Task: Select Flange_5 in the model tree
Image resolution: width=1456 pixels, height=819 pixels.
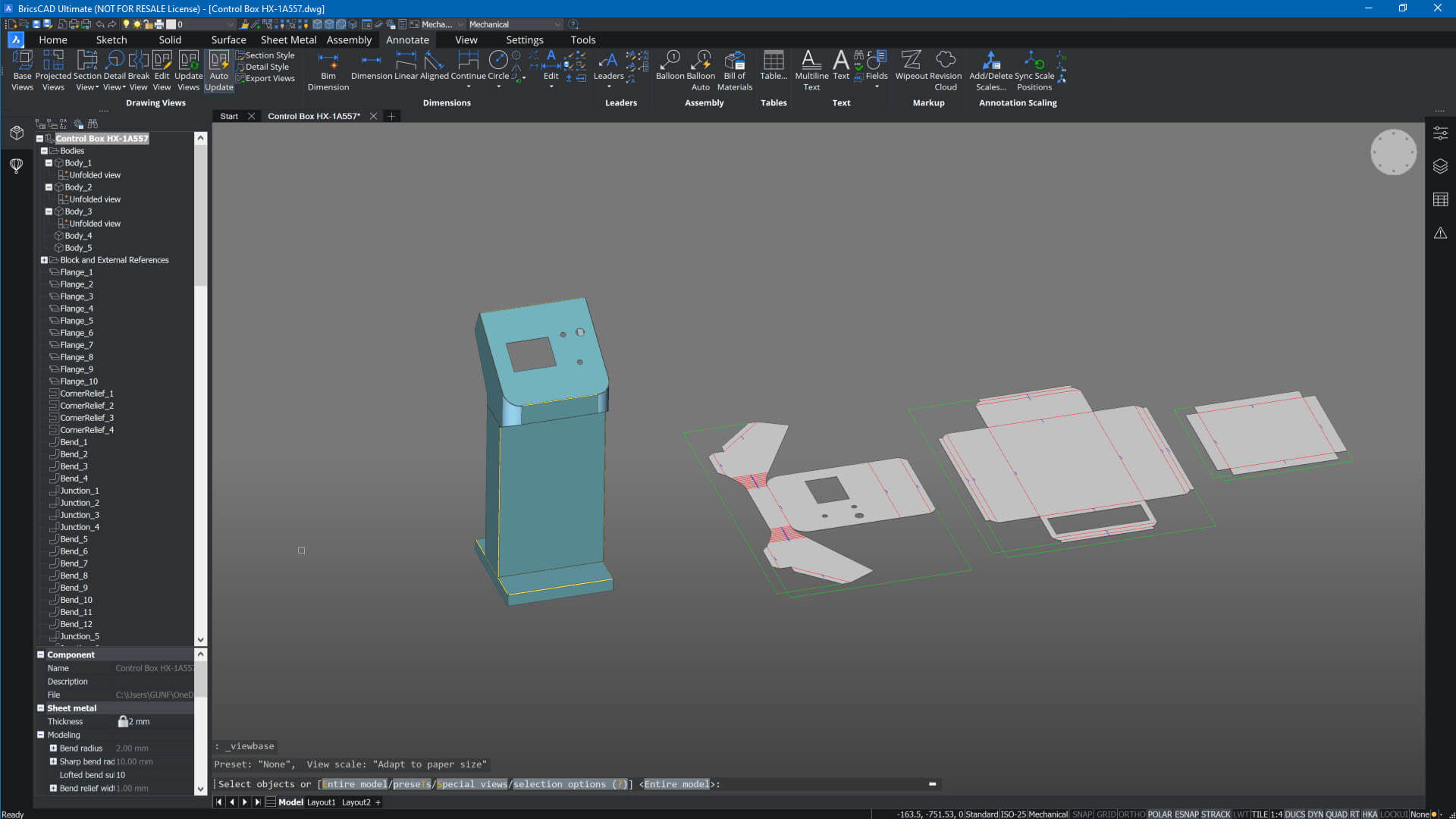Action: pos(77,321)
